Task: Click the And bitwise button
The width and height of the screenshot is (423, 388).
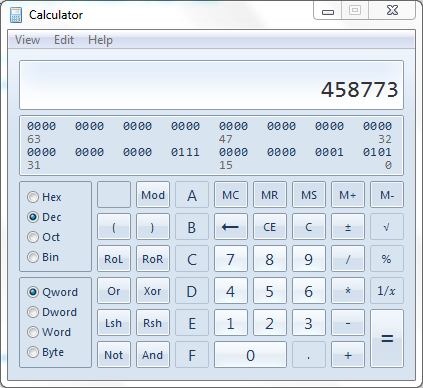Action: (x=153, y=355)
